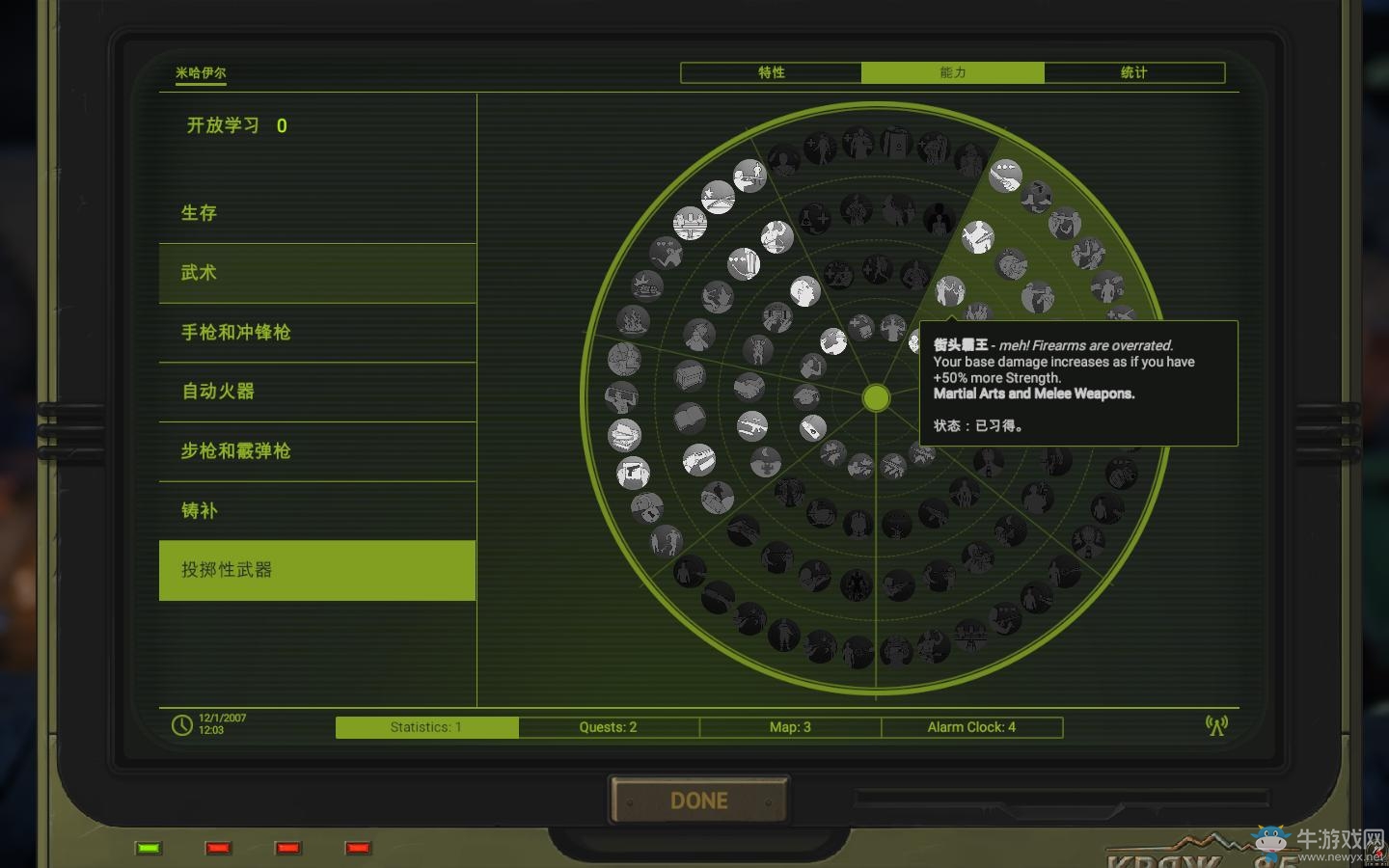The image size is (1389, 868).
Task: Open the 铸补 skill category
Action: click(317, 511)
